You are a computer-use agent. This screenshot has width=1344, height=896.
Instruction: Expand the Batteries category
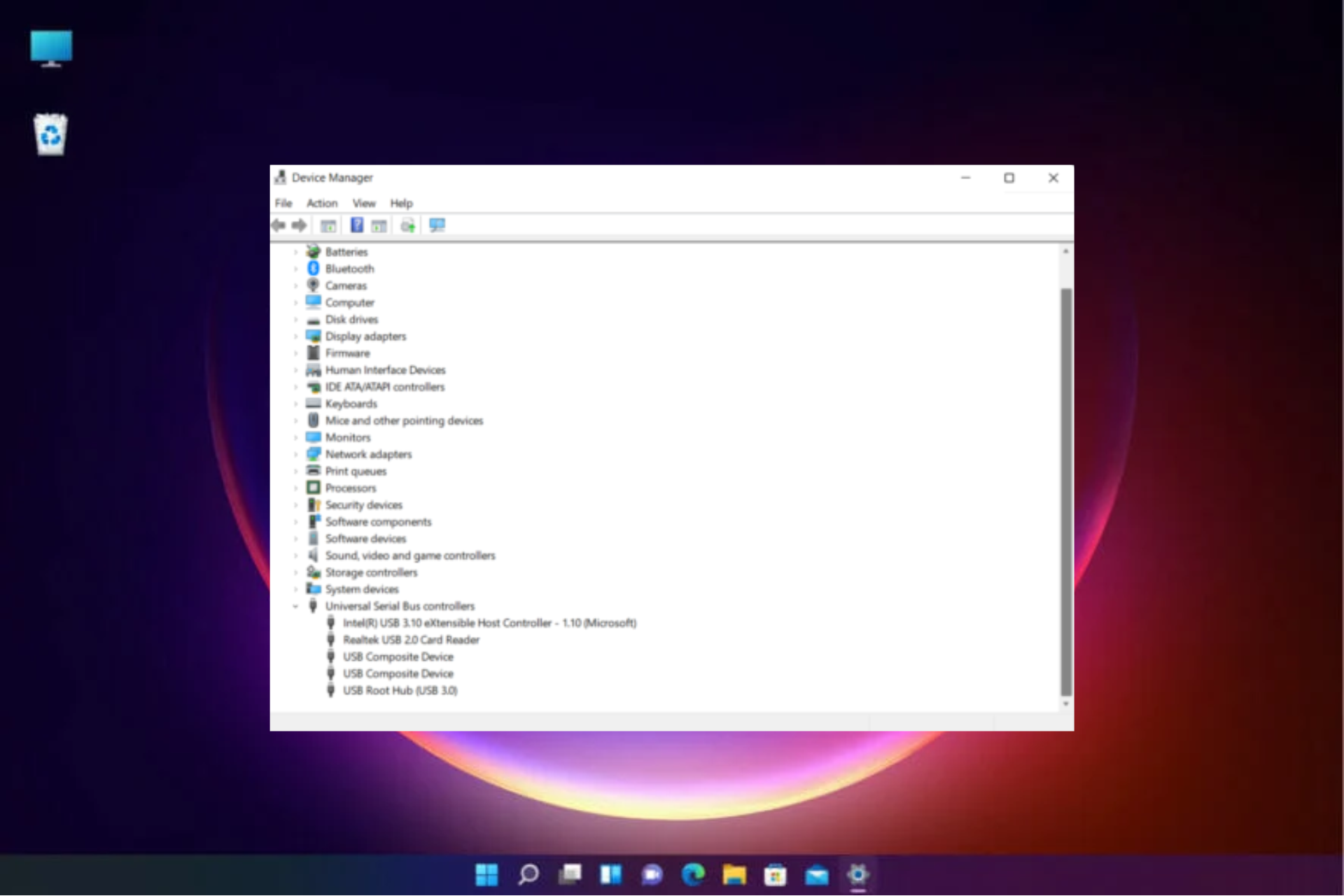(x=295, y=252)
